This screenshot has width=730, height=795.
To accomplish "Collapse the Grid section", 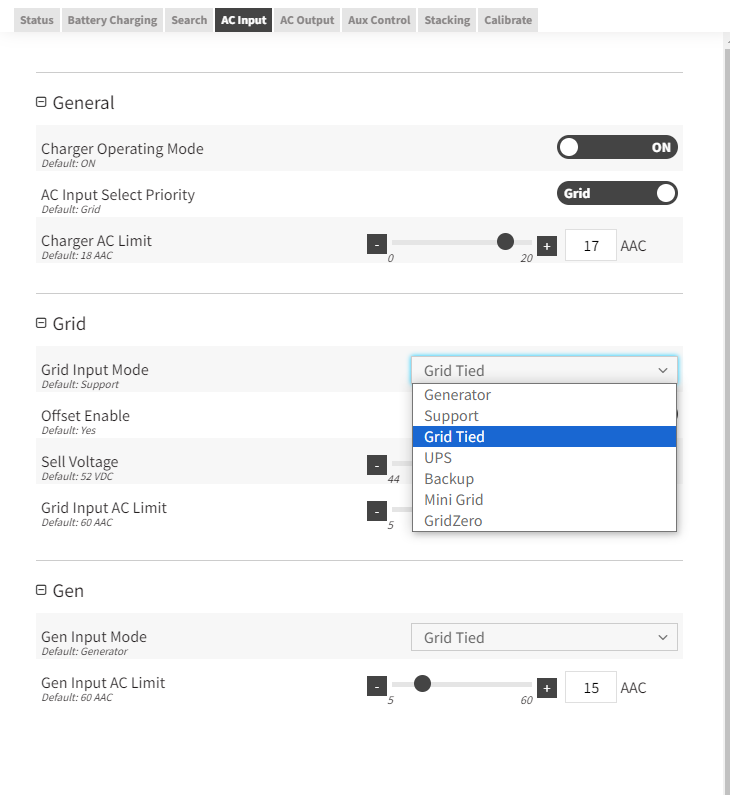I will (41, 323).
